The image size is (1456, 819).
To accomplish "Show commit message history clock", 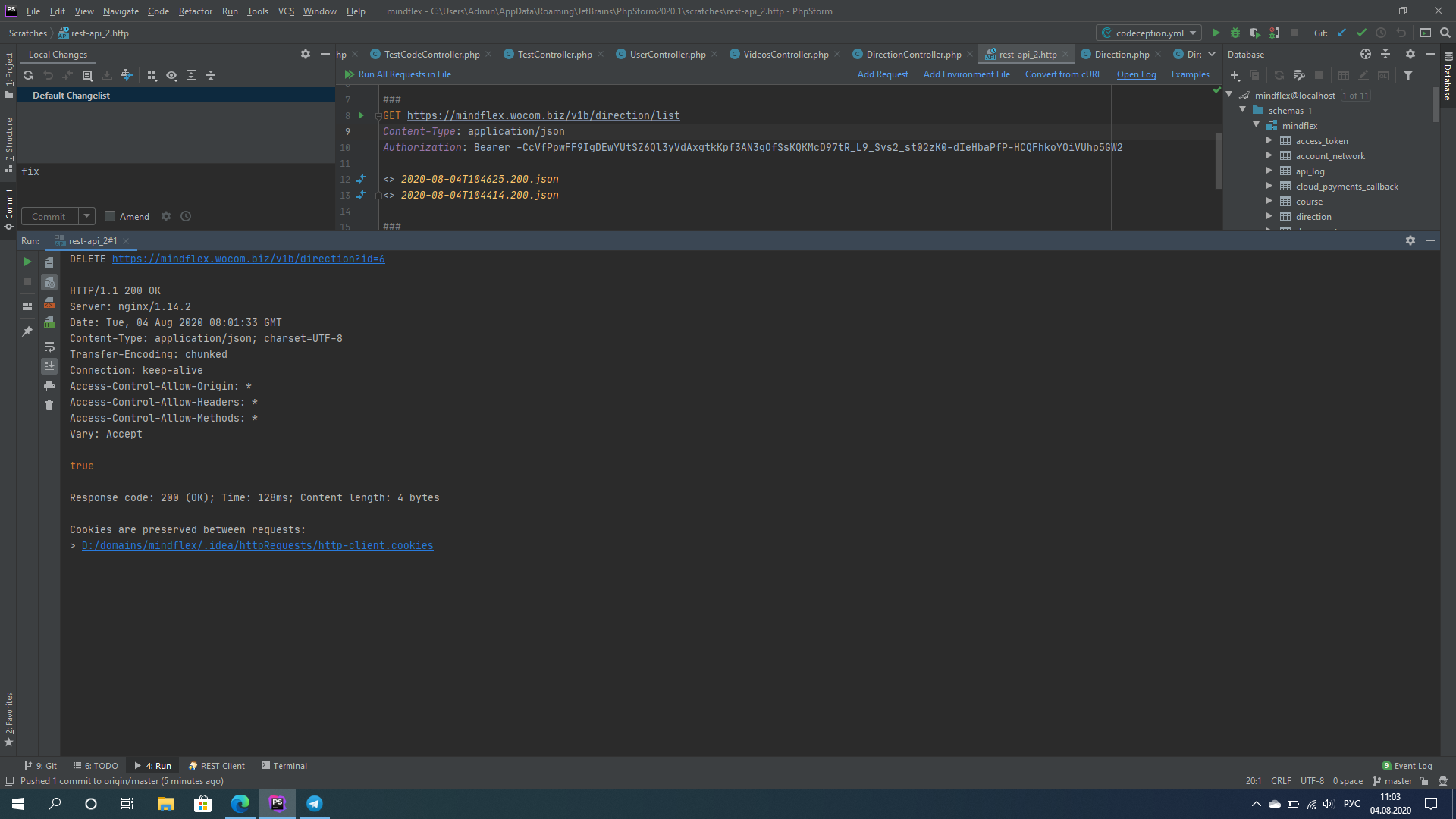I will click(186, 216).
